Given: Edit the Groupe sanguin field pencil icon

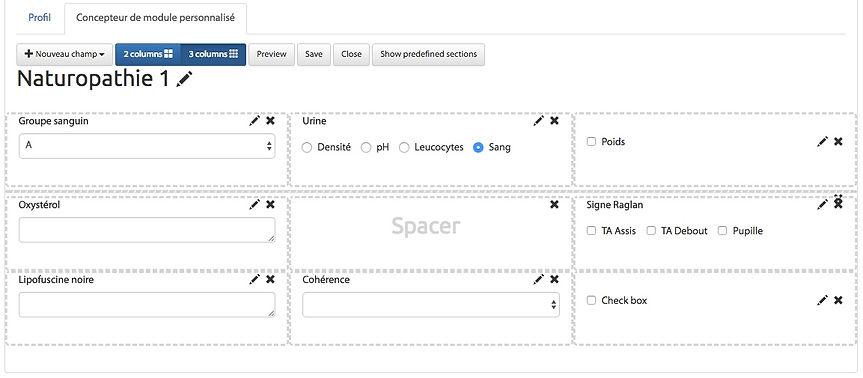Looking at the screenshot, I should click(254, 121).
